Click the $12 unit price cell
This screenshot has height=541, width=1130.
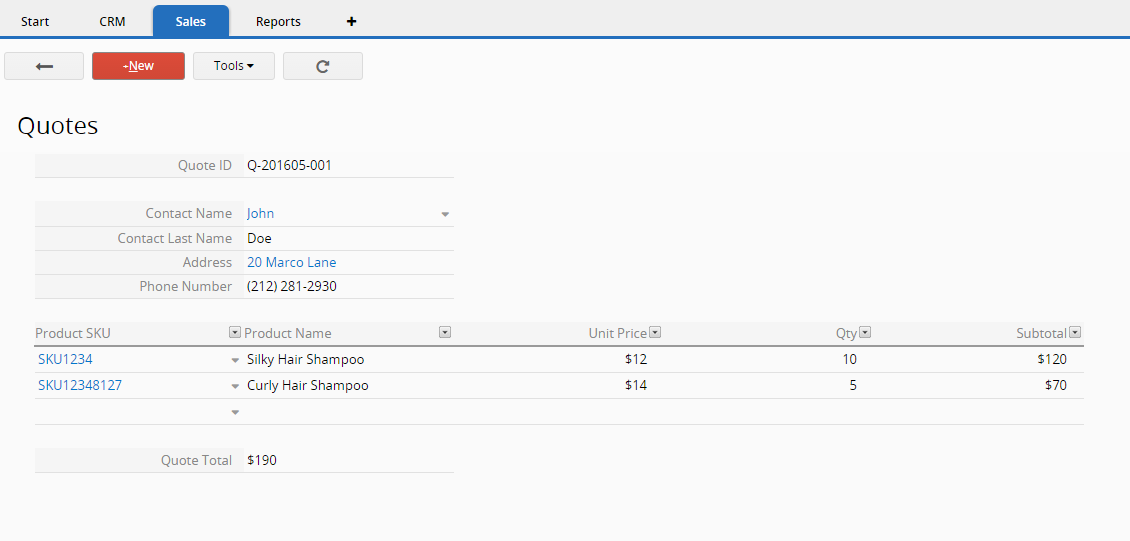636,359
